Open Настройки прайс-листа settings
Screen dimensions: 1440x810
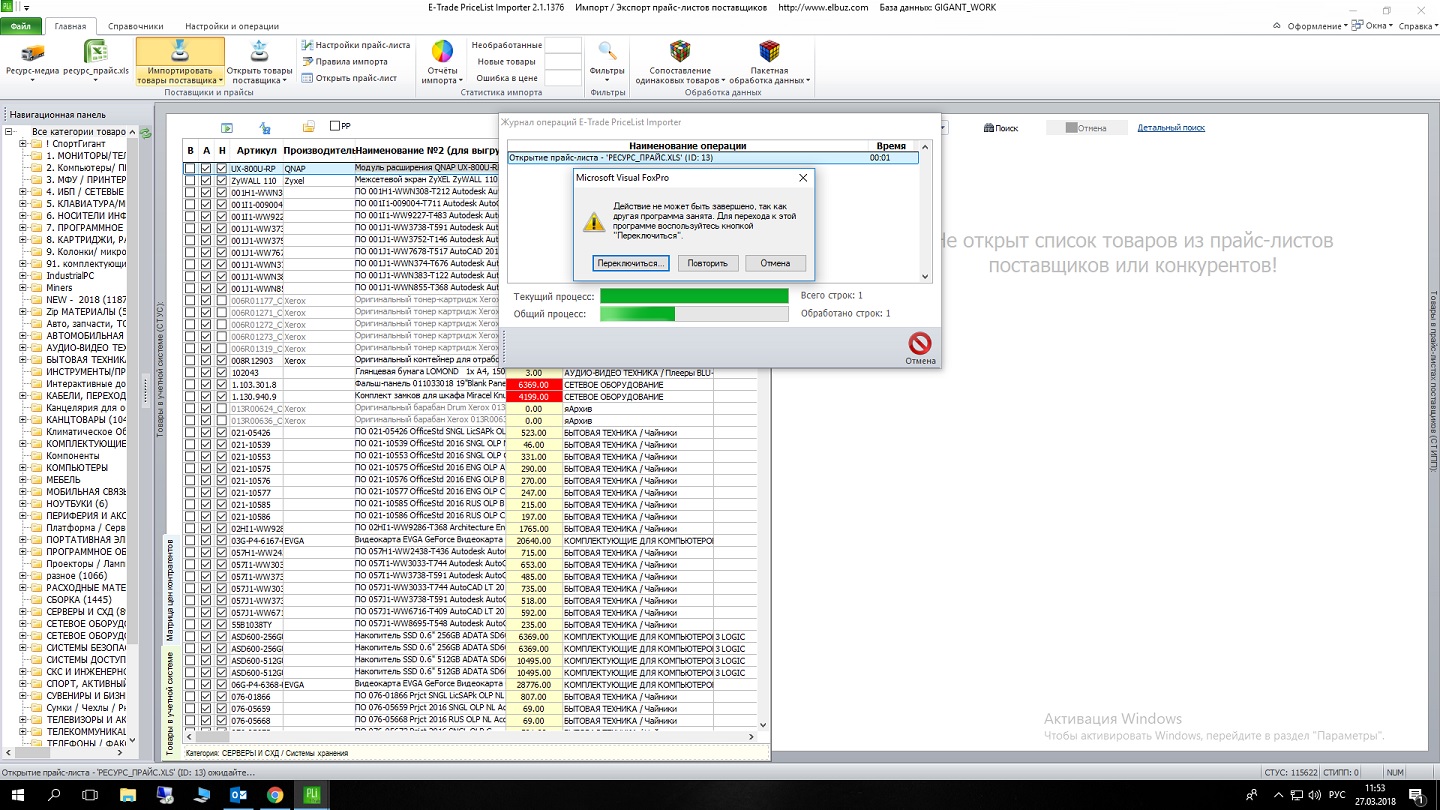pos(355,45)
